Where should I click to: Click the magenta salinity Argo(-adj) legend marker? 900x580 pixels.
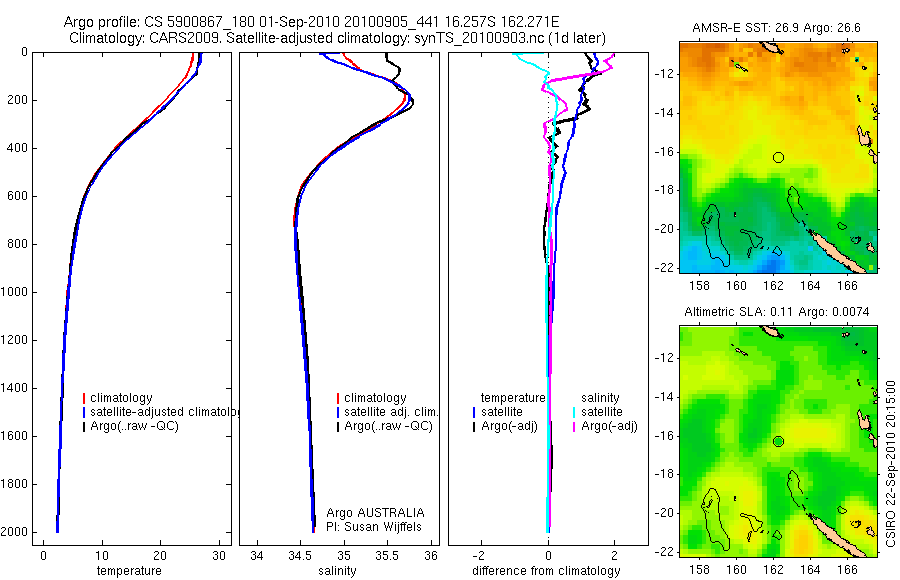[x=574, y=427]
